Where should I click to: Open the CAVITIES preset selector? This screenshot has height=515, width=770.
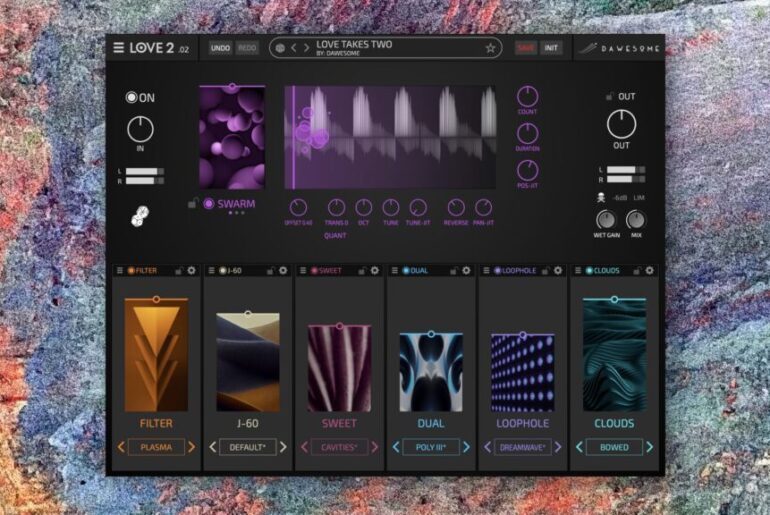point(339,447)
